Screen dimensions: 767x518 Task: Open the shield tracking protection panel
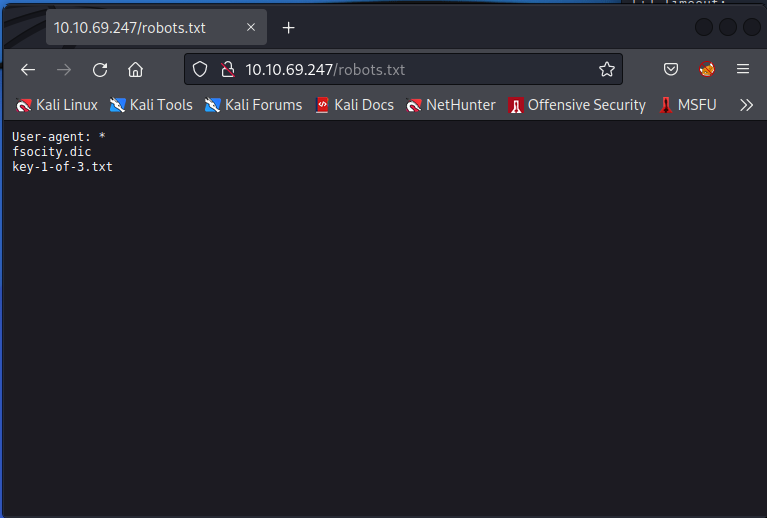(200, 69)
